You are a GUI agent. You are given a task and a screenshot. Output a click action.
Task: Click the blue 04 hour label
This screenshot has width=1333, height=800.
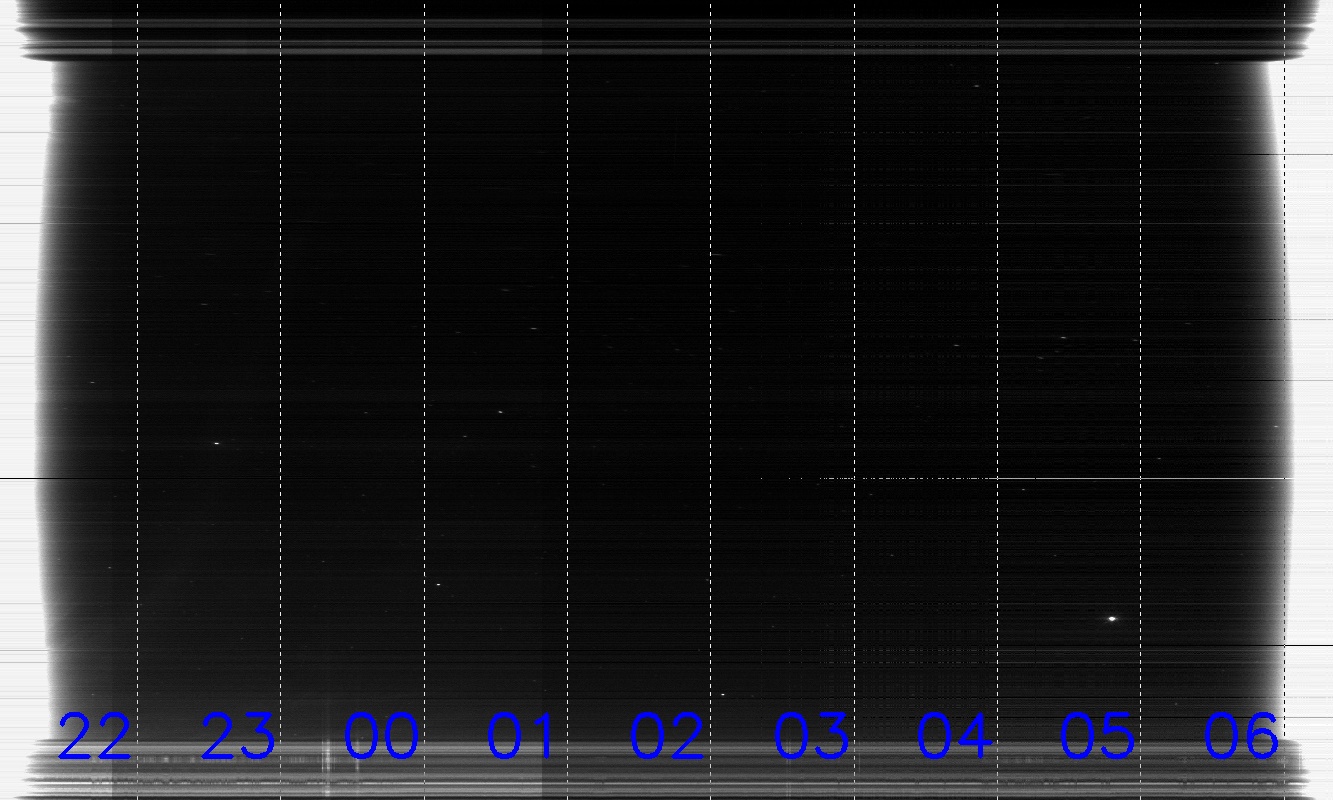(x=954, y=737)
